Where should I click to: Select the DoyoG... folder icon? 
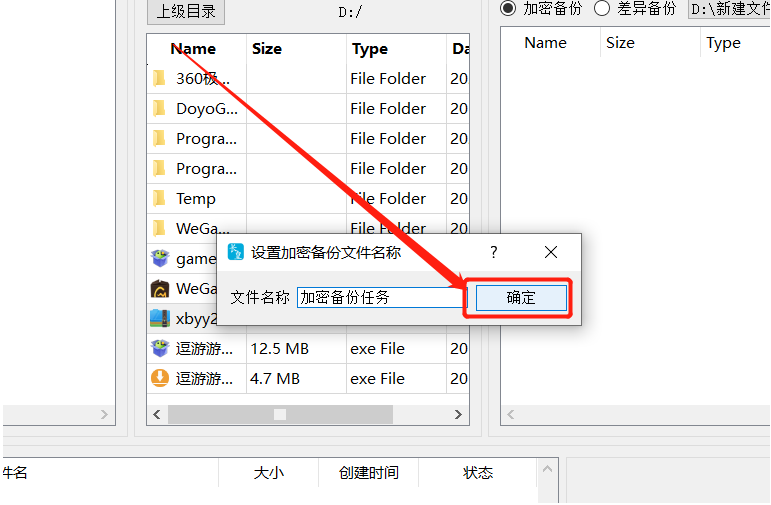tap(159, 108)
